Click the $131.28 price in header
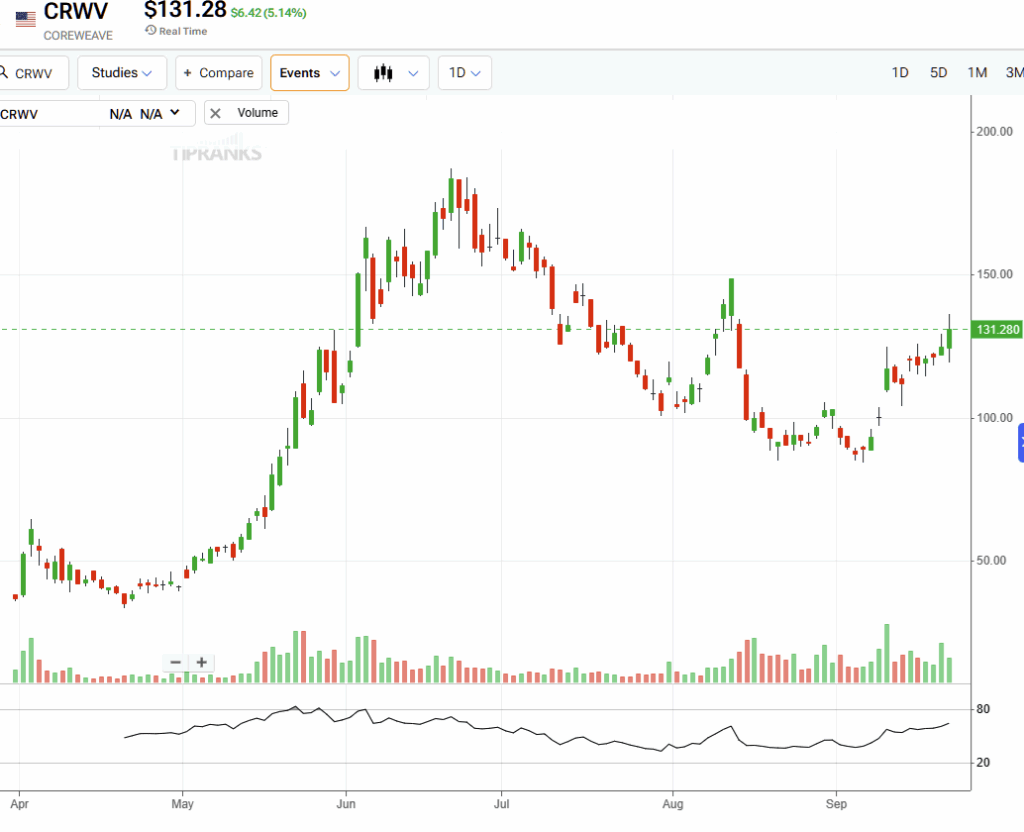1024x832 pixels. pos(185,10)
